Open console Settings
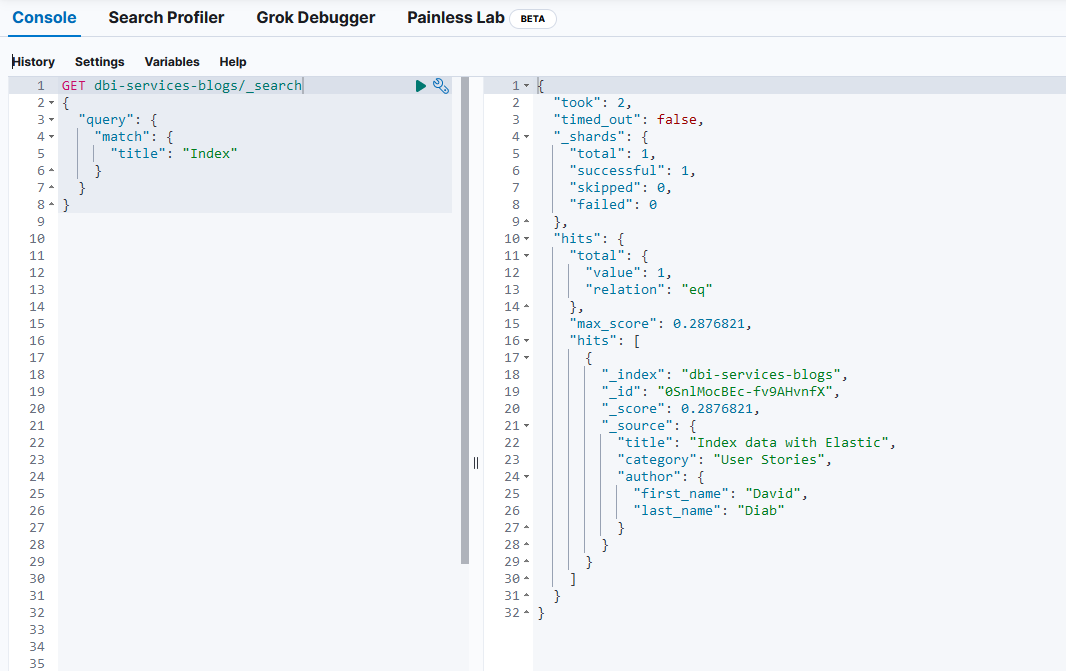 99,62
